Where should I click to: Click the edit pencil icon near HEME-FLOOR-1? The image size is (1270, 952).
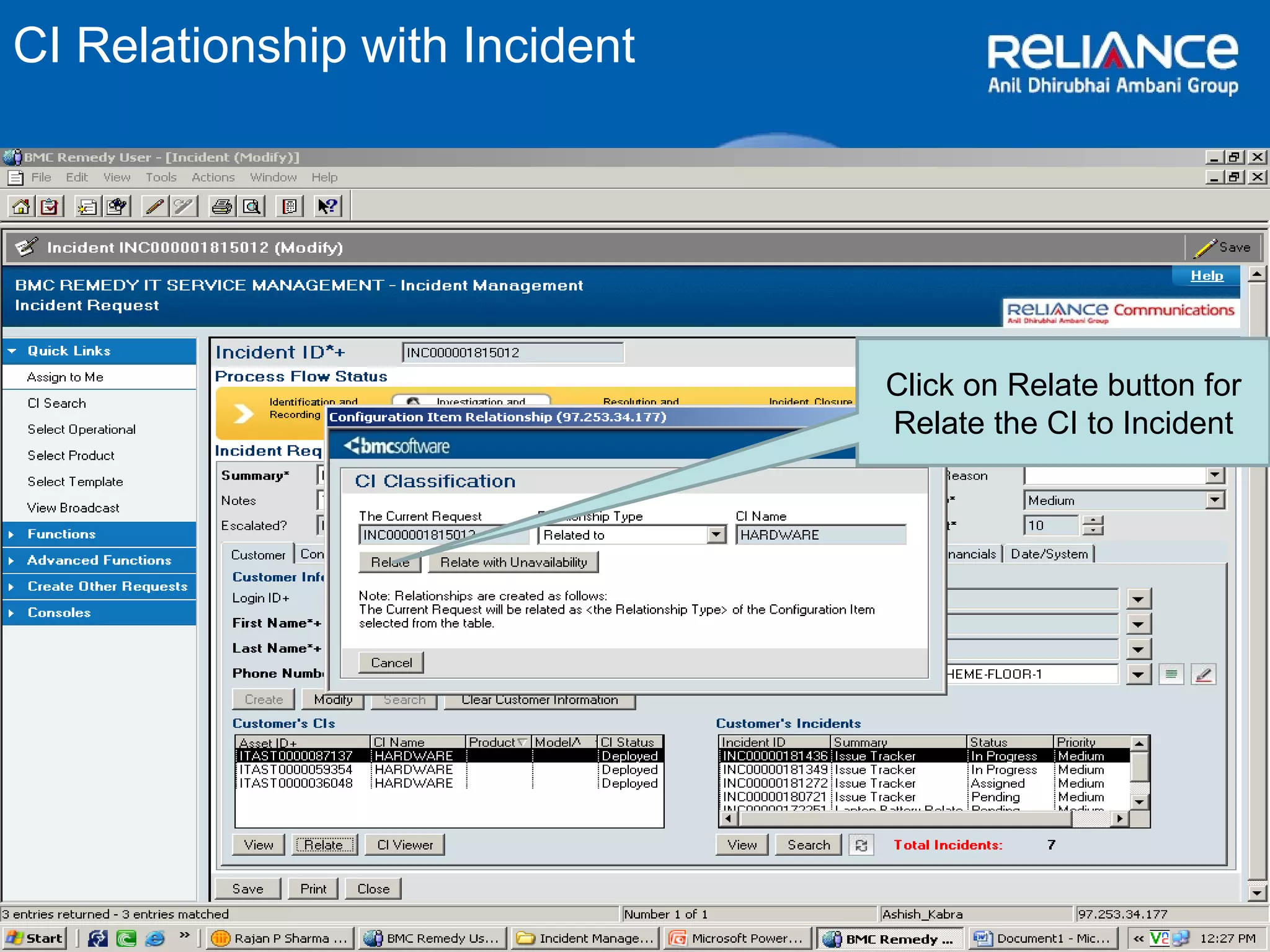pos(1204,674)
